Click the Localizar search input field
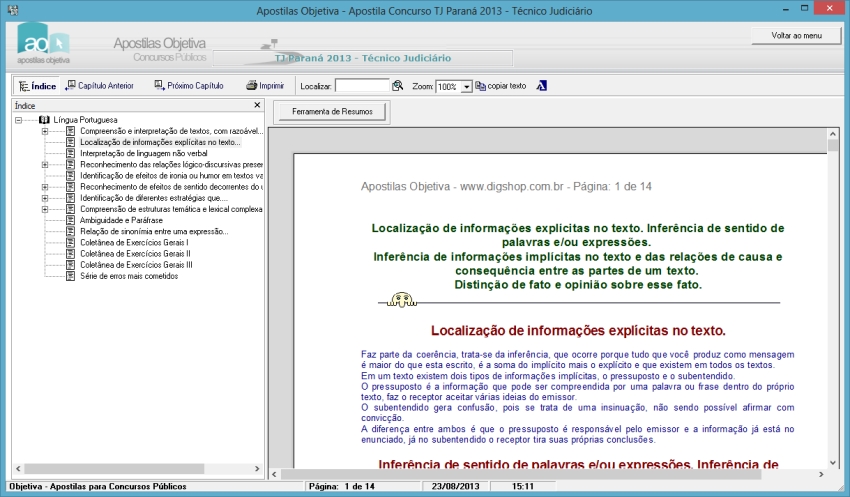This screenshot has height=497, width=850. click(x=362, y=86)
